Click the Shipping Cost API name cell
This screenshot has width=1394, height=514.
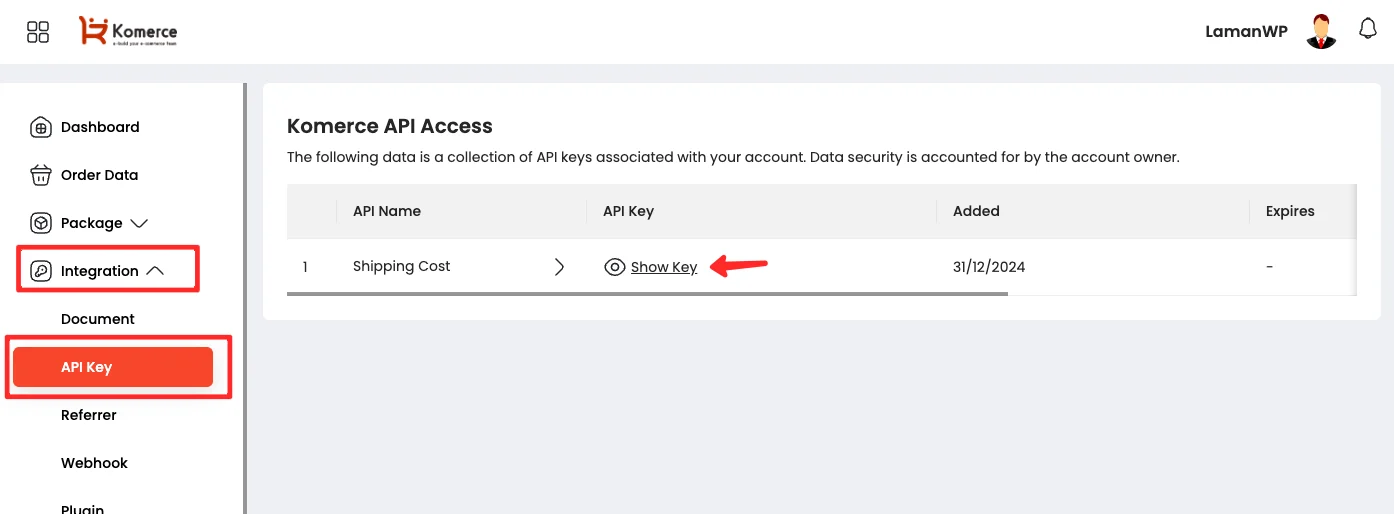[x=402, y=266]
